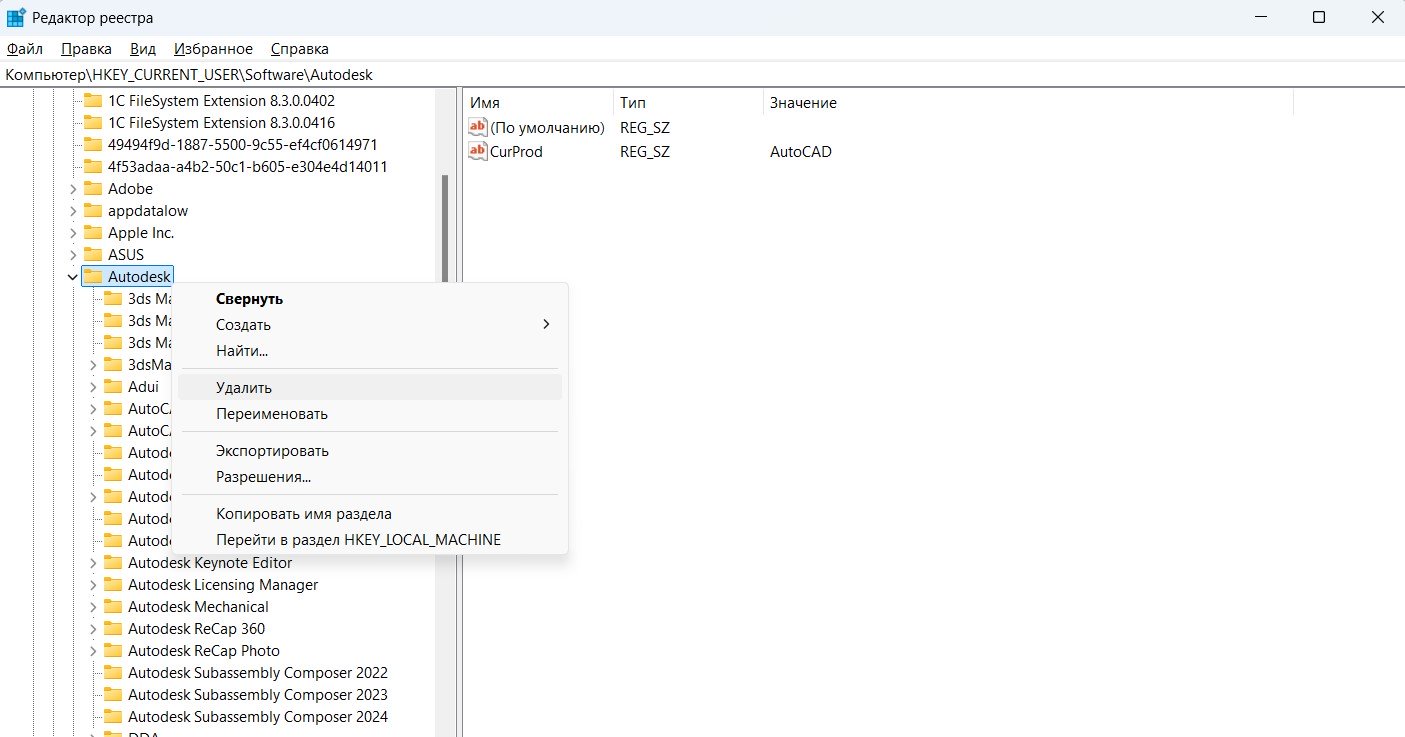
Task: Click the registry path address bar
Action: tap(702, 75)
